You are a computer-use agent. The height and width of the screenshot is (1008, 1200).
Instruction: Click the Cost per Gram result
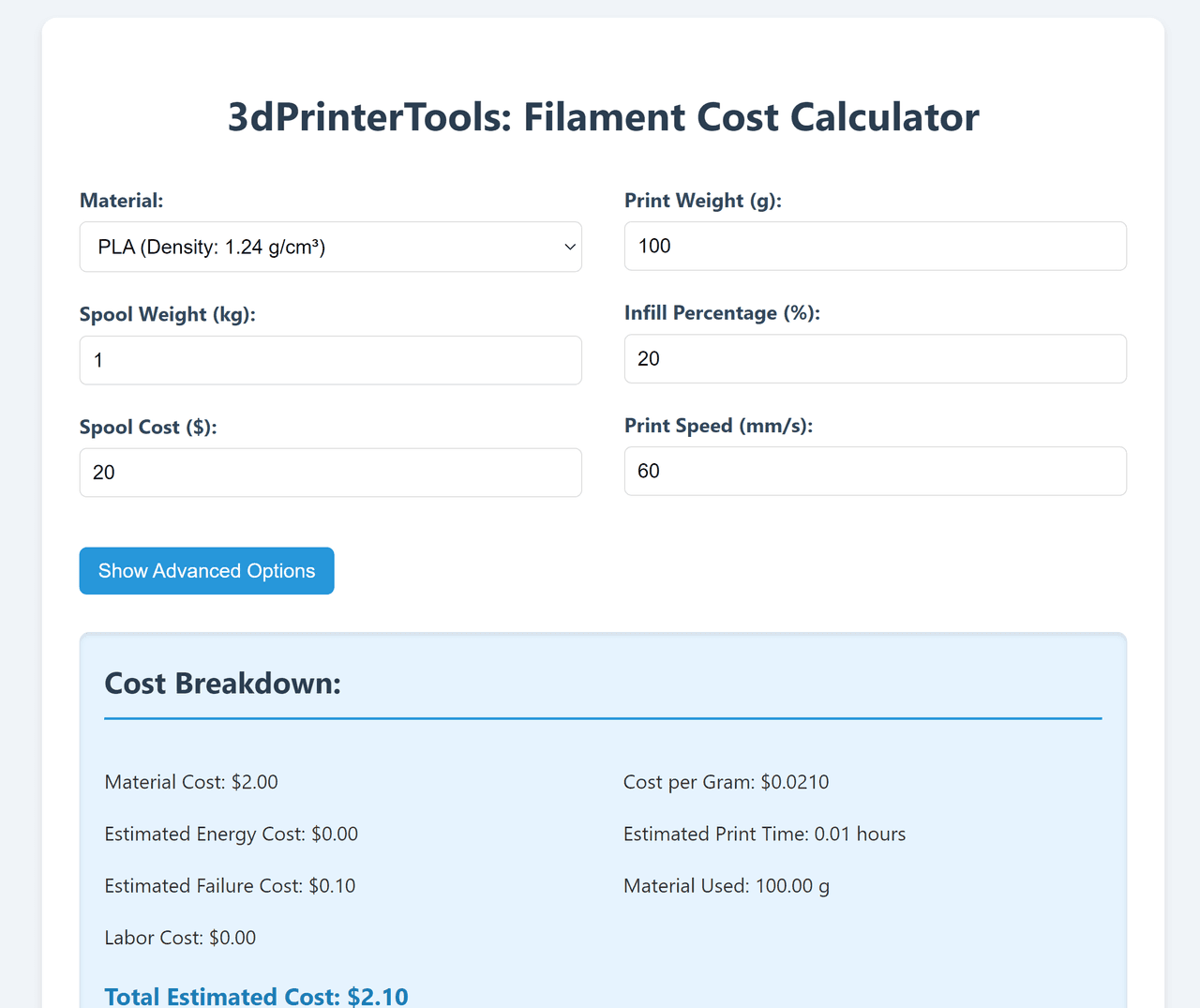726,782
